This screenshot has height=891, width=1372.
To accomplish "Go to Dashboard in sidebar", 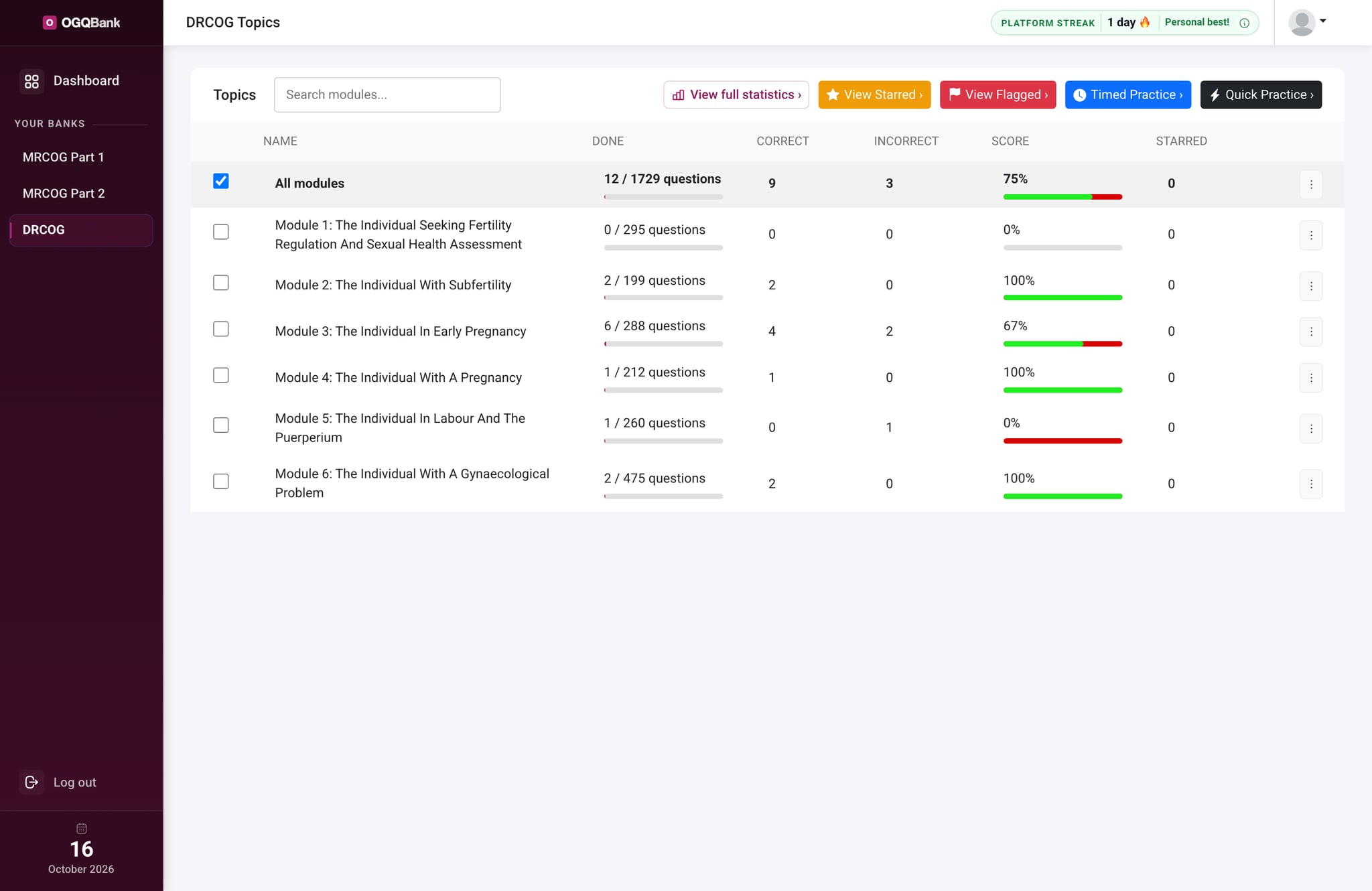I will pyautogui.click(x=81, y=81).
